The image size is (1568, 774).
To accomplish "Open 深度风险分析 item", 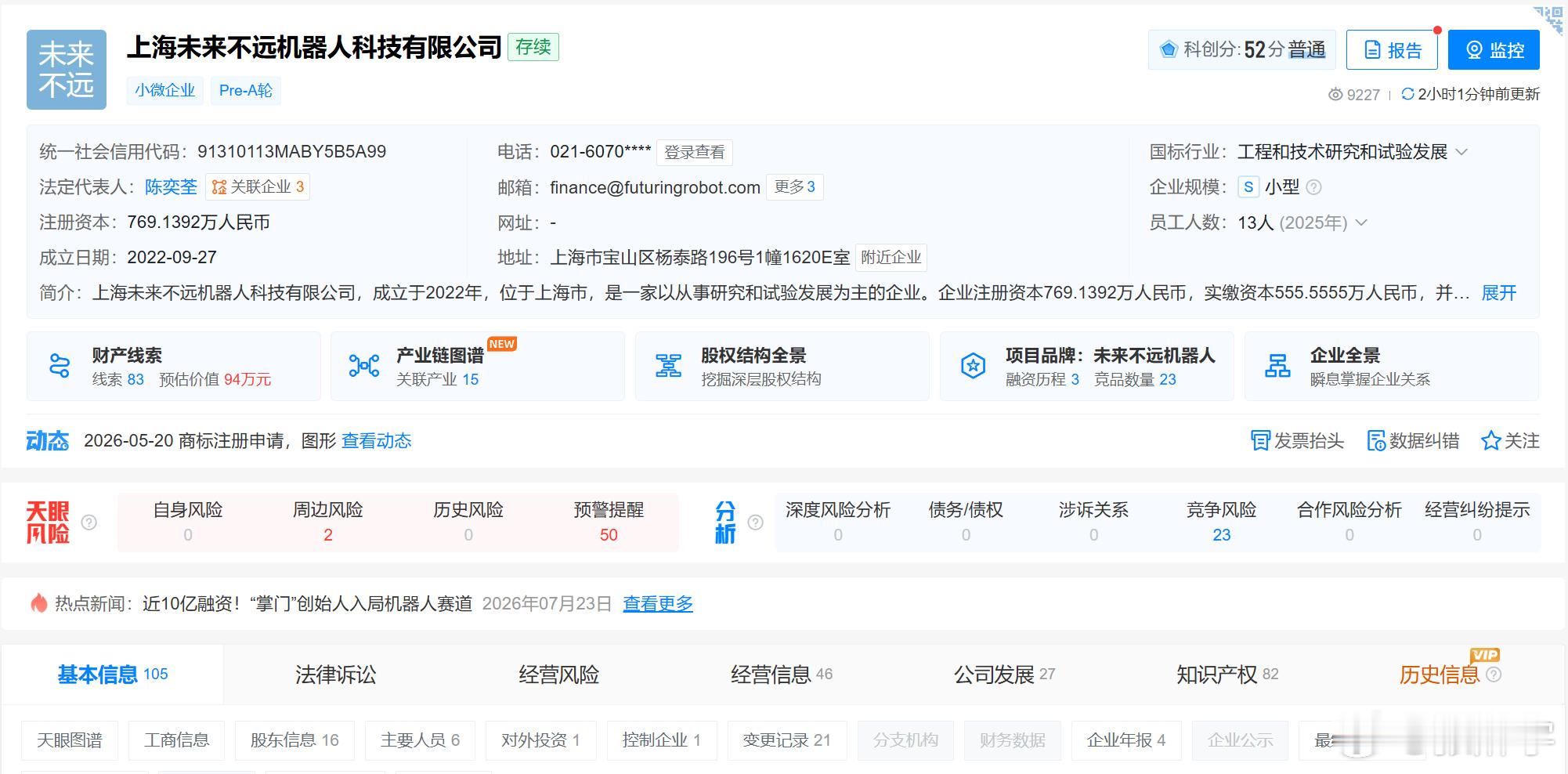I will (x=838, y=523).
